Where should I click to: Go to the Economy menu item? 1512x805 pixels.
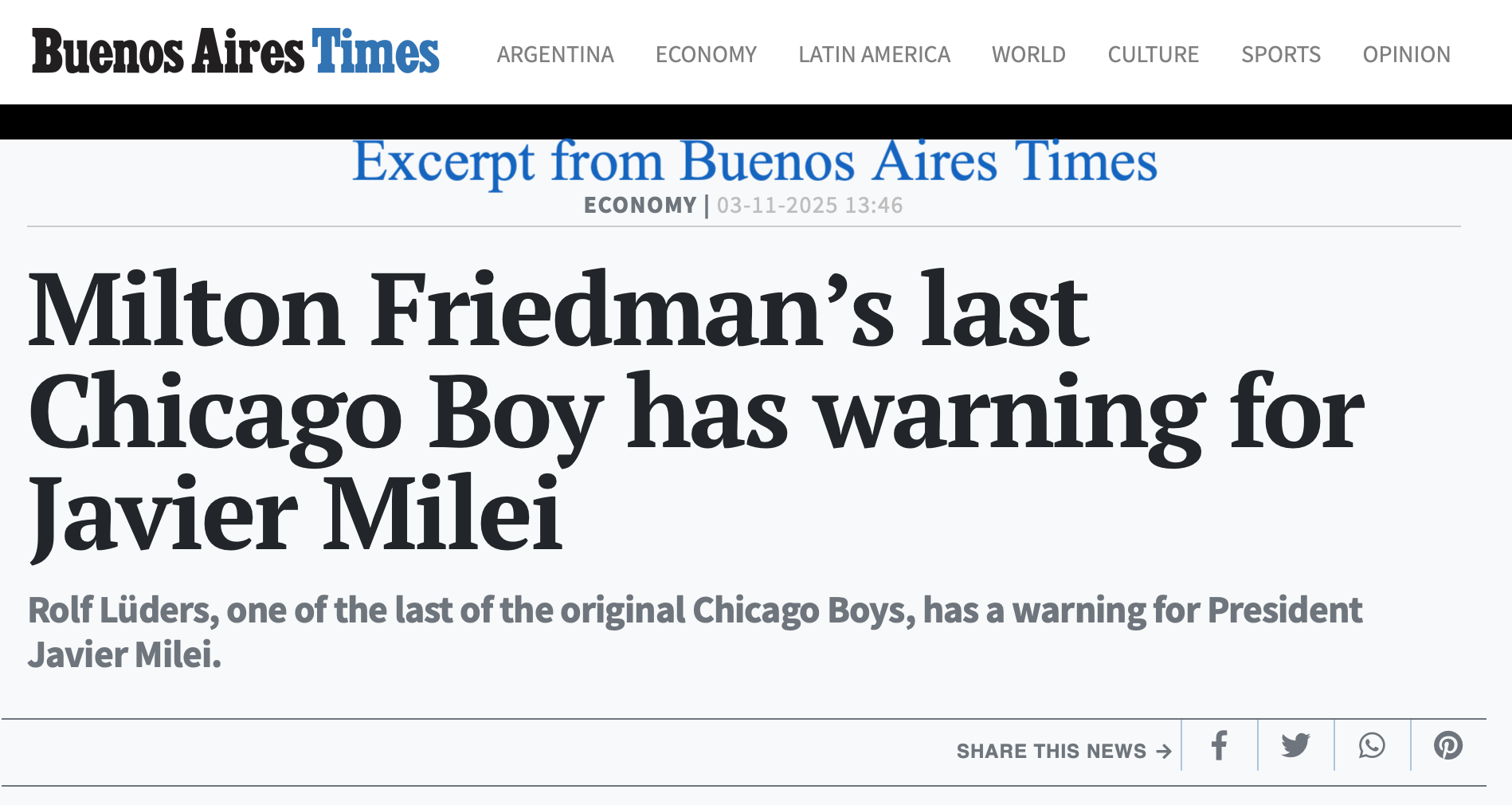click(706, 54)
